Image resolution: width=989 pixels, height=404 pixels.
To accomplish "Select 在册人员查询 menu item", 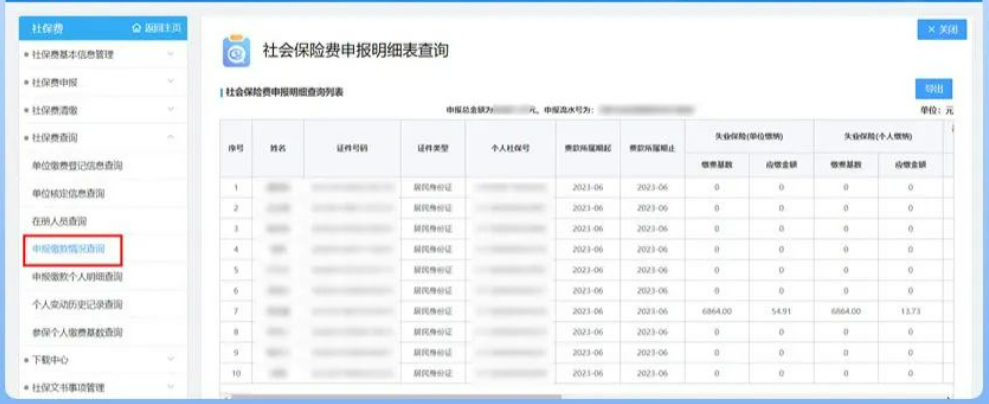I will pos(60,220).
